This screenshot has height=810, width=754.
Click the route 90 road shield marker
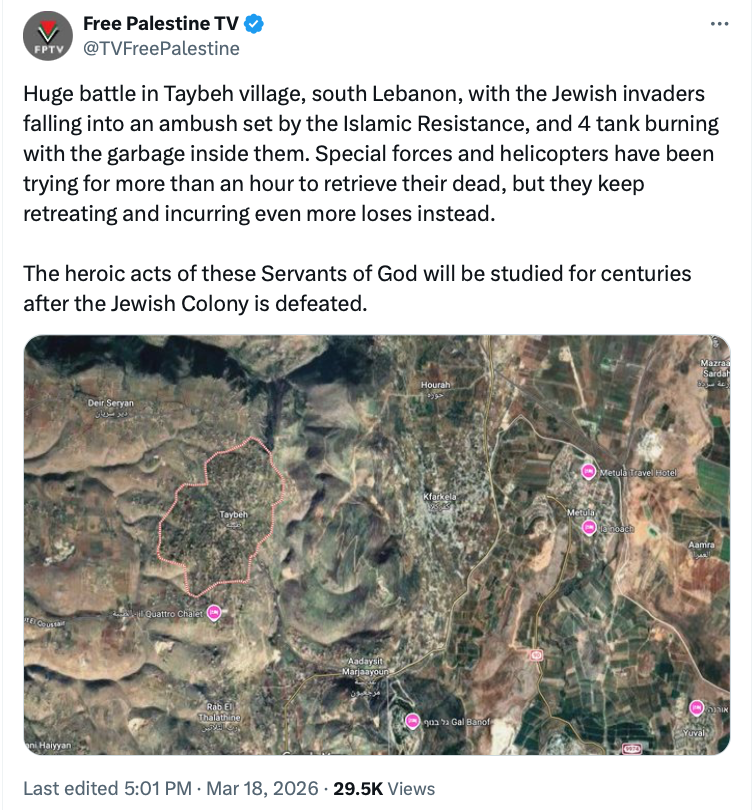(x=536, y=655)
